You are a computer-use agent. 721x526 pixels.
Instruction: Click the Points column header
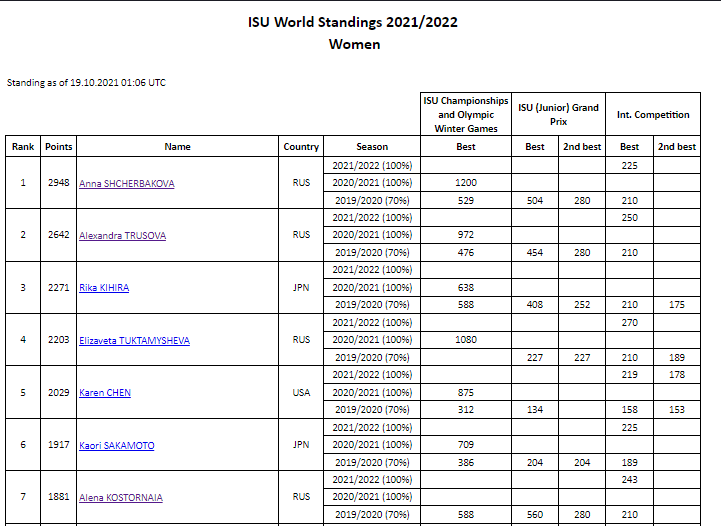(x=59, y=147)
